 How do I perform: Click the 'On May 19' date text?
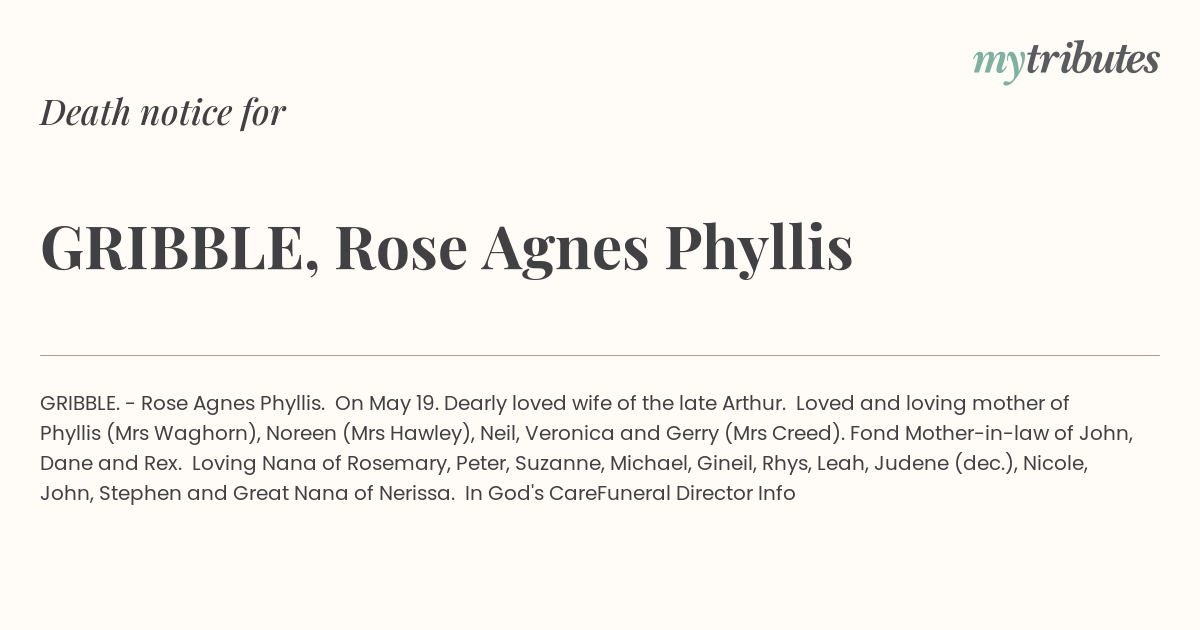click(386, 404)
